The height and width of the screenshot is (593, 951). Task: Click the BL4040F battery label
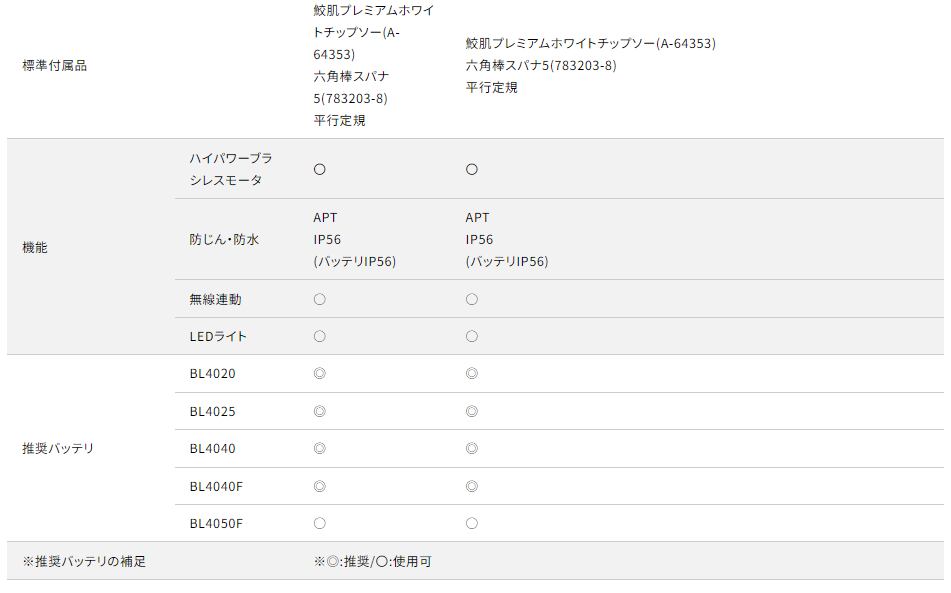tap(216, 486)
